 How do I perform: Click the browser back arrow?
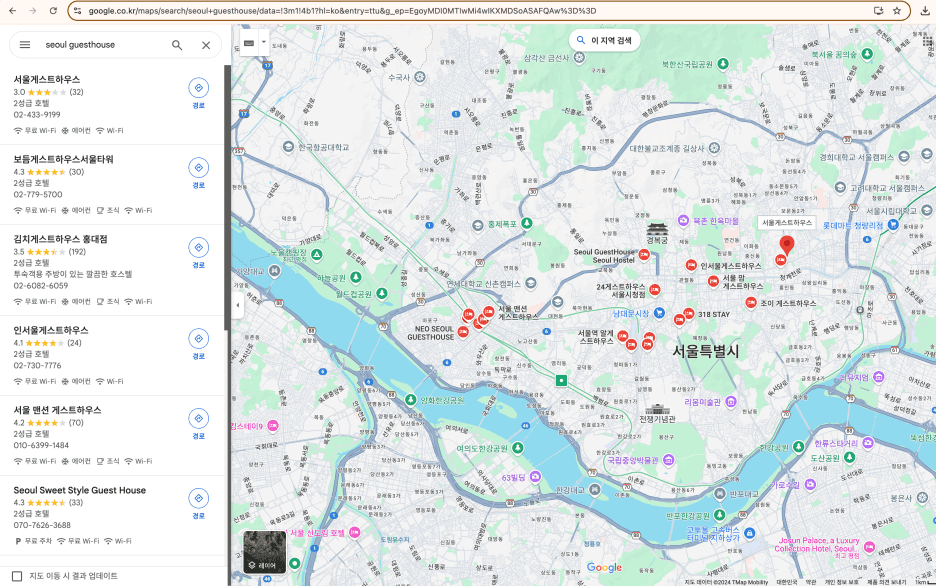(x=13, y=11)
